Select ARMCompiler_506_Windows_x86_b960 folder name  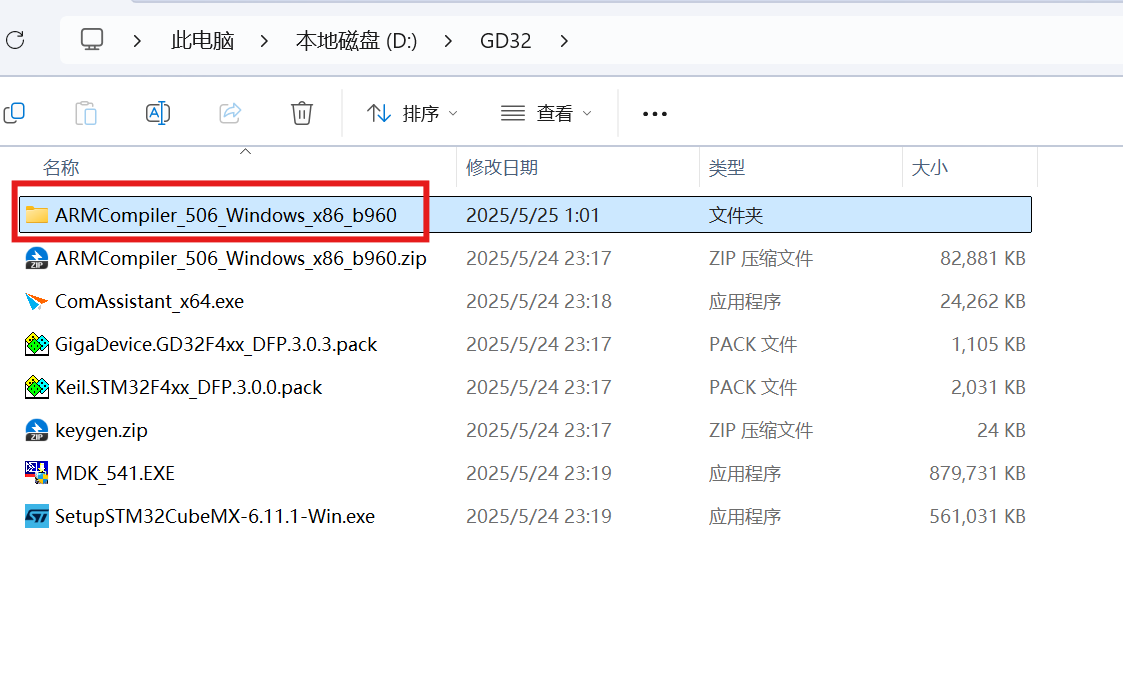tap(226, 215)
